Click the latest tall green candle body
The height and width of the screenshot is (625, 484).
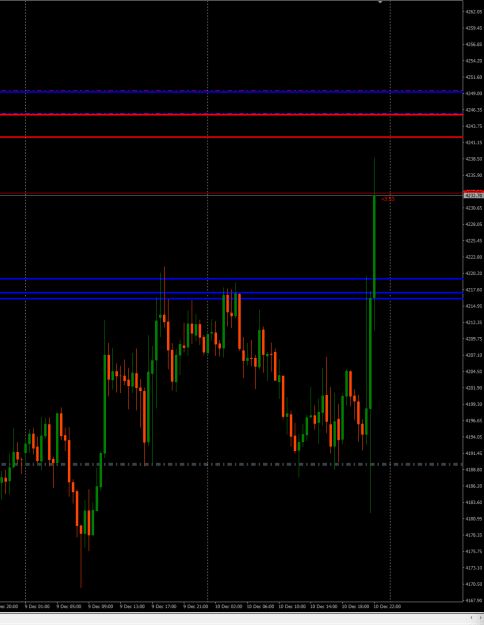(x=374, y=246)
